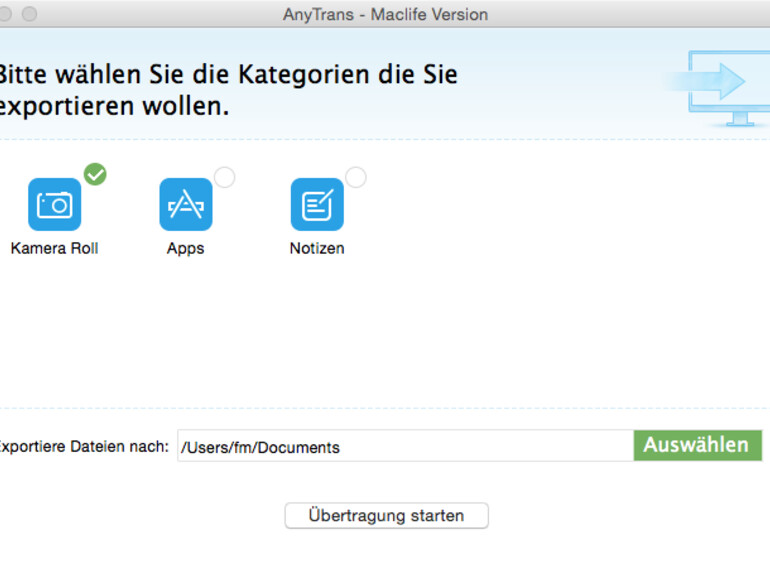Select the Notizen category icon
The image size is (770, 578).
tap(317, 204)
